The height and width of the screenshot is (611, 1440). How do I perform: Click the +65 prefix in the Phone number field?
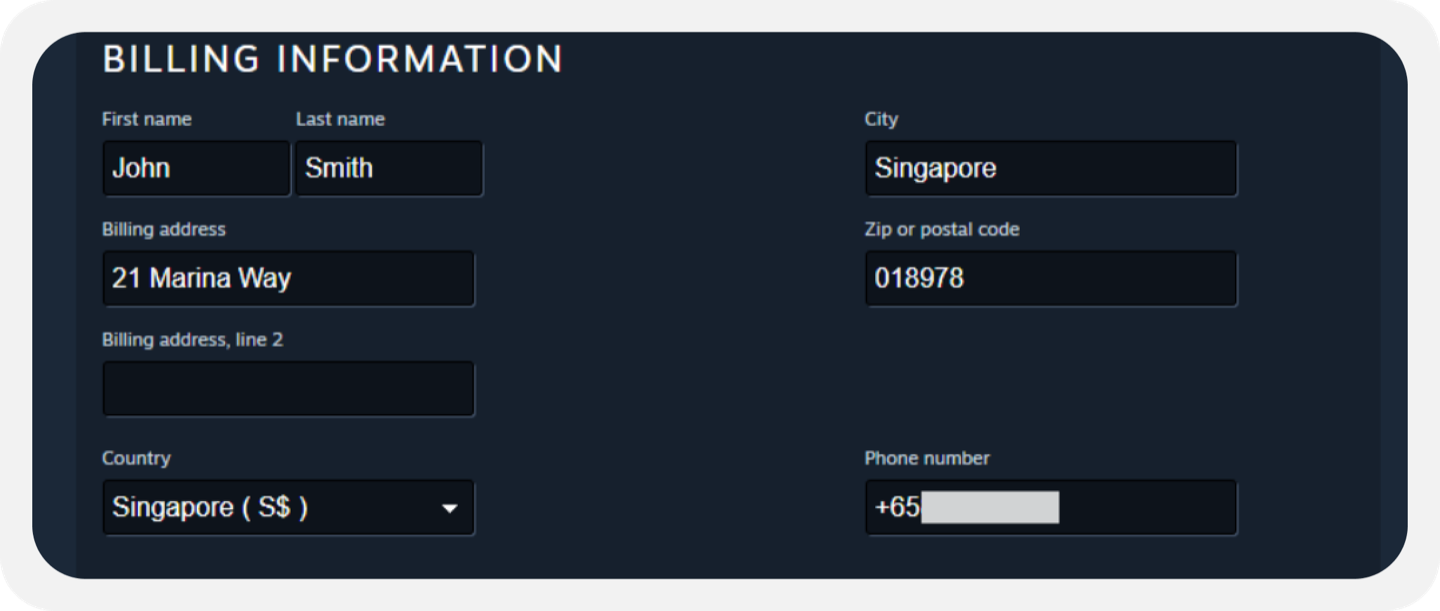tap(897, 507)
